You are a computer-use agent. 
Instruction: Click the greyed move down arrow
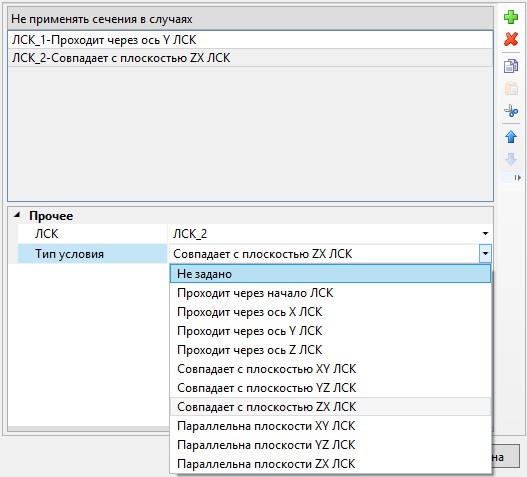(x=511, y=159)
